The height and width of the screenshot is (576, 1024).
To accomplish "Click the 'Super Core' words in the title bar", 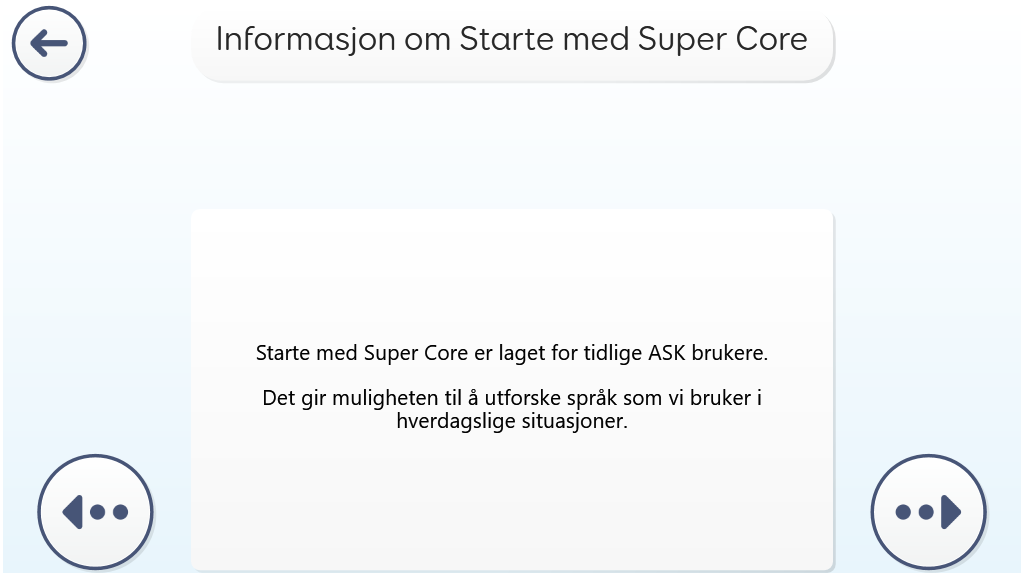I will coord(723,40).
